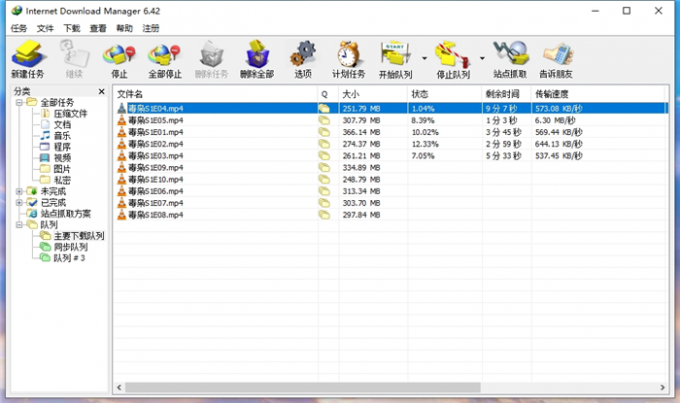The height and width of the screenshot is (403, 680).
Task: Expand the 未完成 tree node
Action: pyautogui.click(x=19, y=191)
